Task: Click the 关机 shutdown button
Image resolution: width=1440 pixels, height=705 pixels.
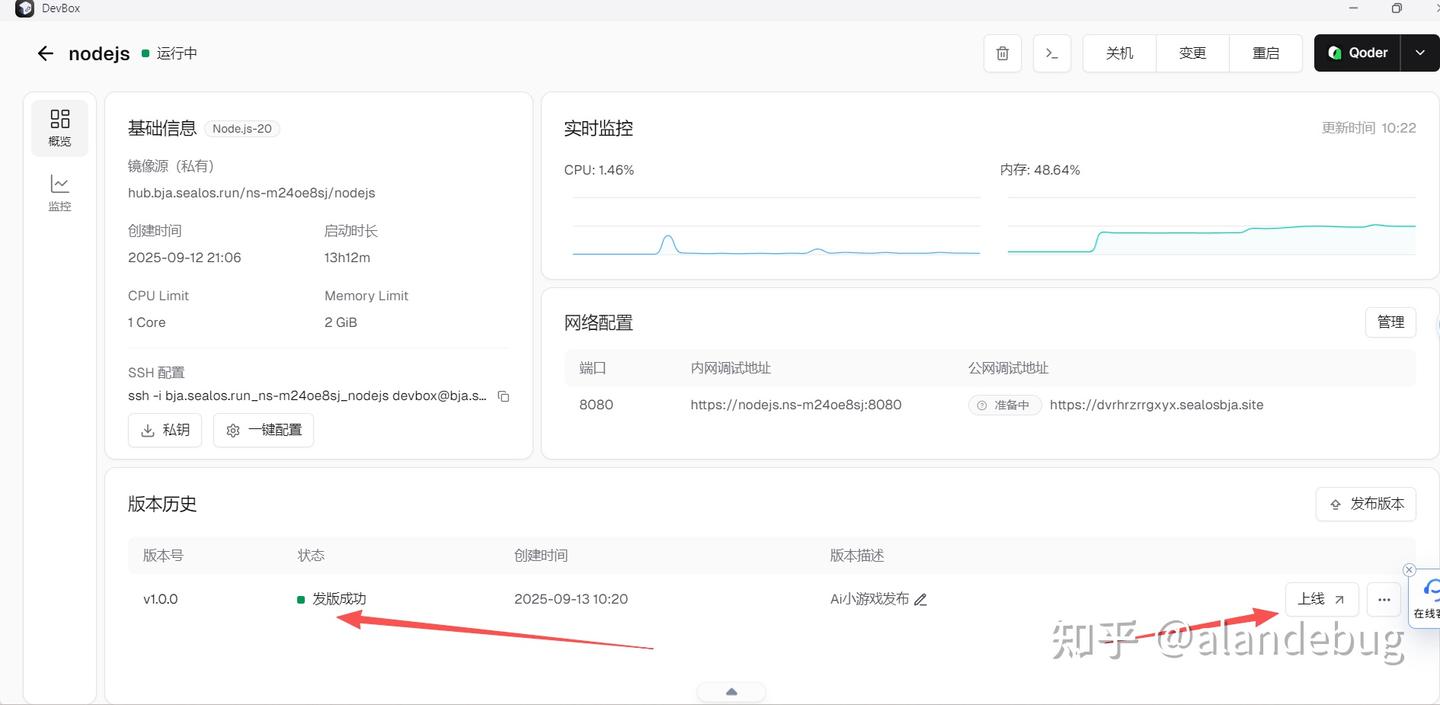Action: 1119,53
